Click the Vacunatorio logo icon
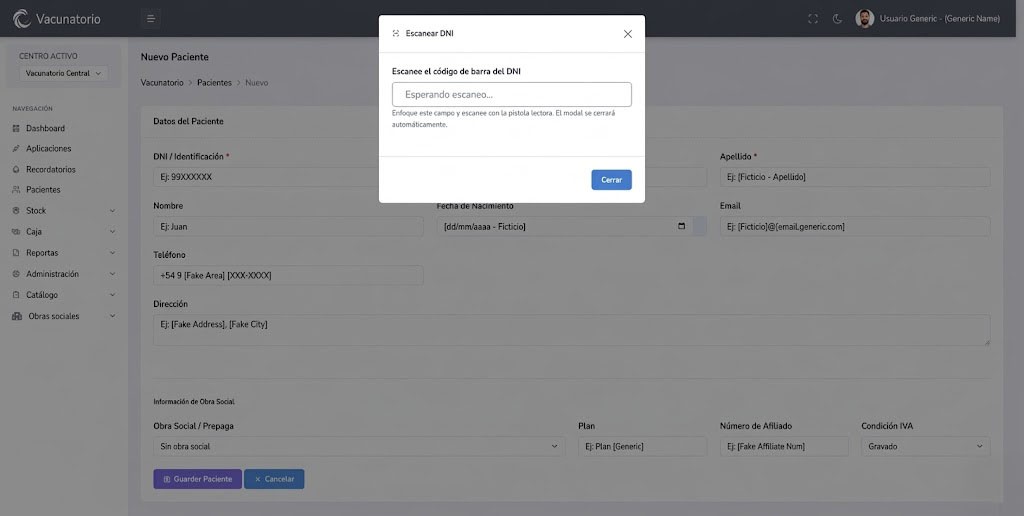 tap(21, 18)
